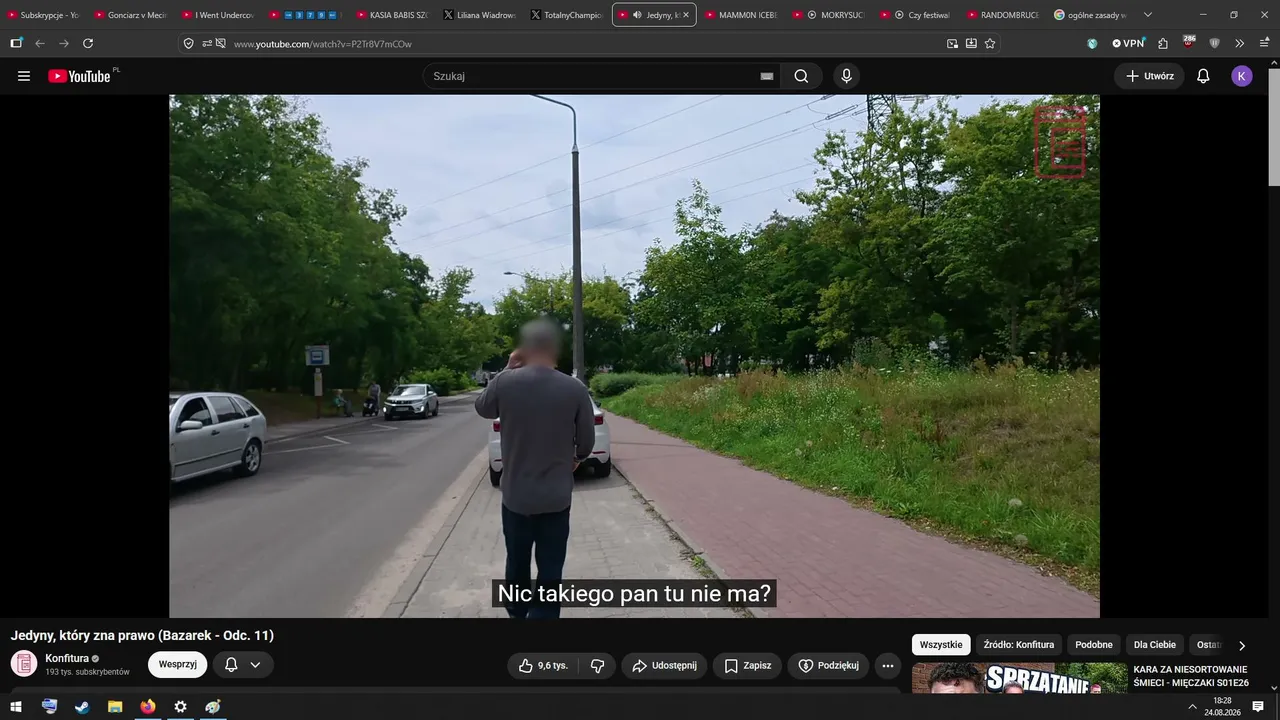Show more filter chips with the arrow
This screenshot has width=1280, height=720.
pos(1242,646)
